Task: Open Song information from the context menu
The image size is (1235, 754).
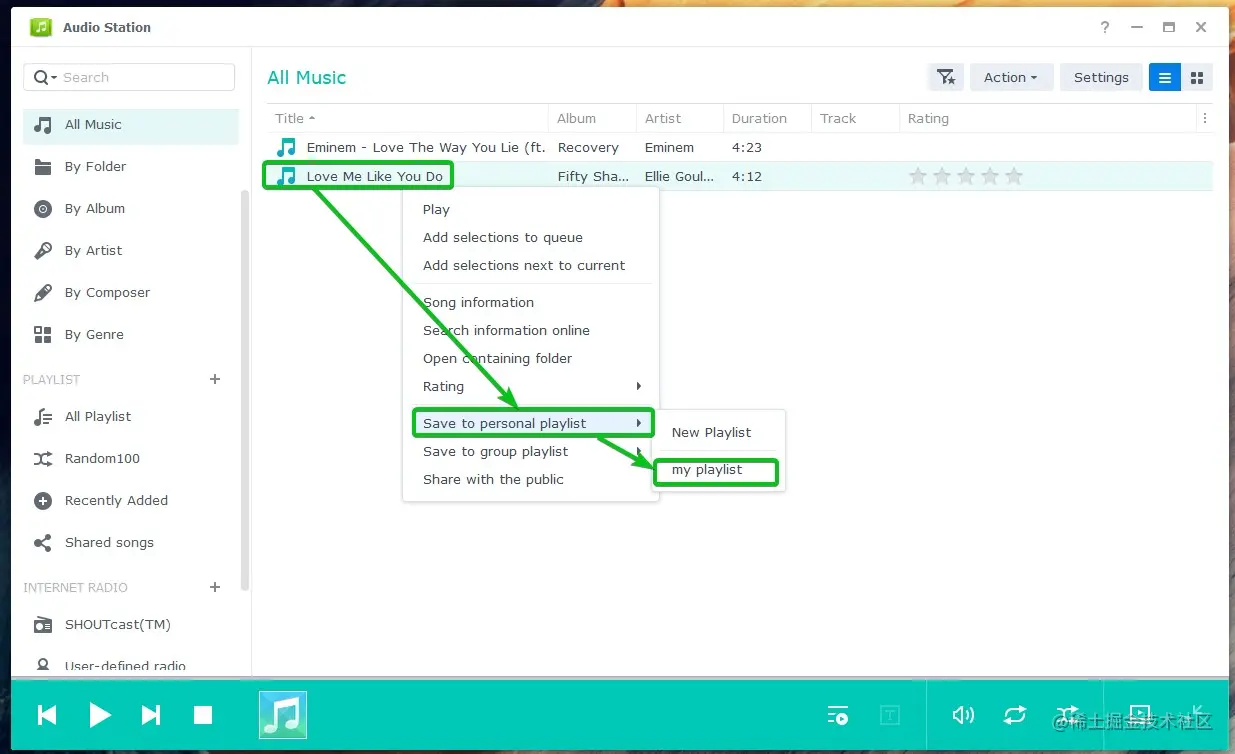Action: [531, 302]
